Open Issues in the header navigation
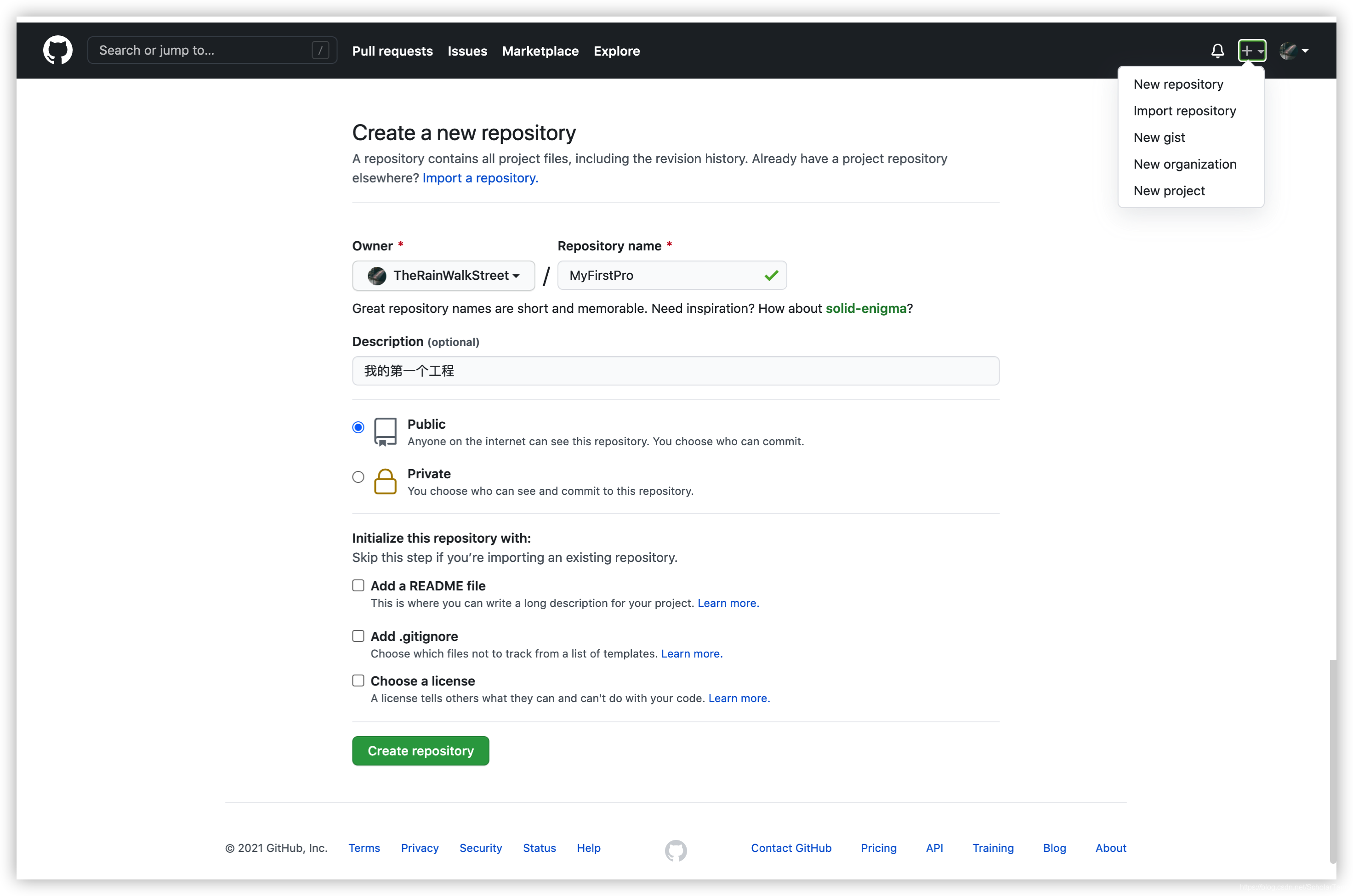This screenshot has width=1353, height=896. (467, 51)
